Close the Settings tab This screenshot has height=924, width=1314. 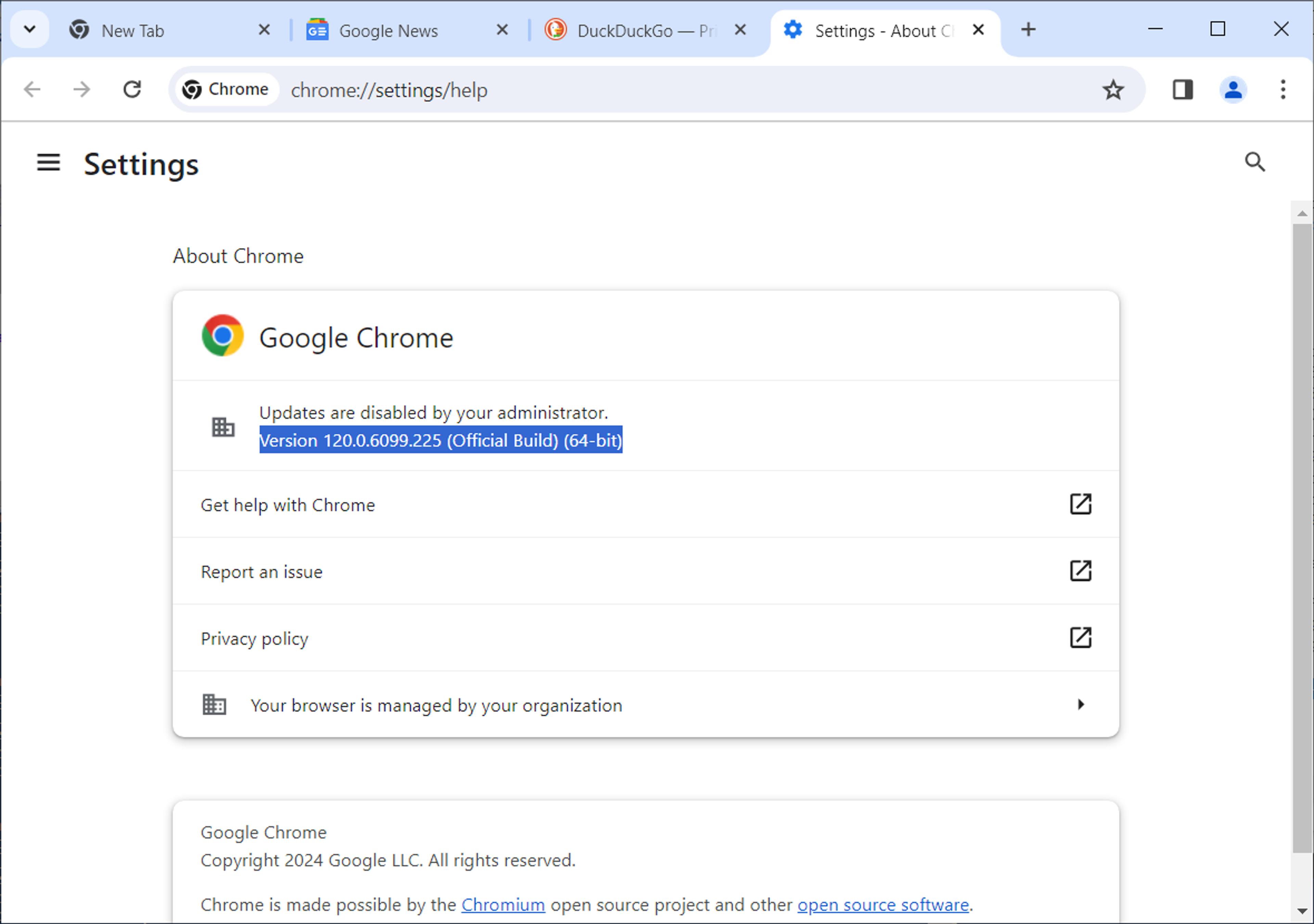point(978,30)
